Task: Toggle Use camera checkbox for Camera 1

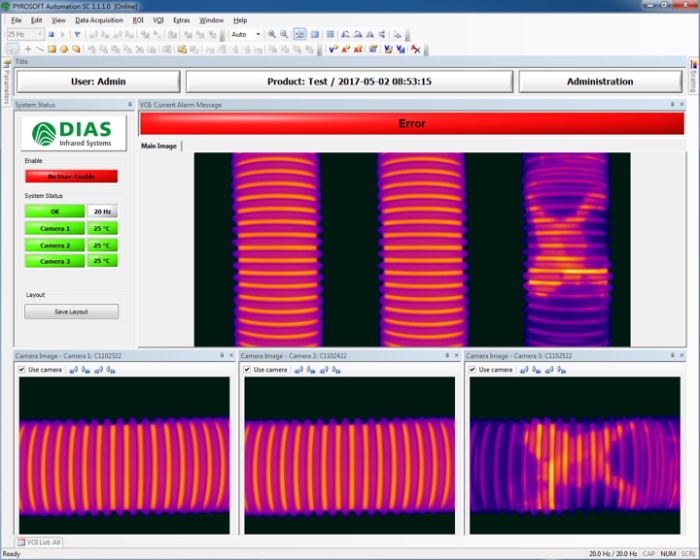Action: tap(23, 370)
